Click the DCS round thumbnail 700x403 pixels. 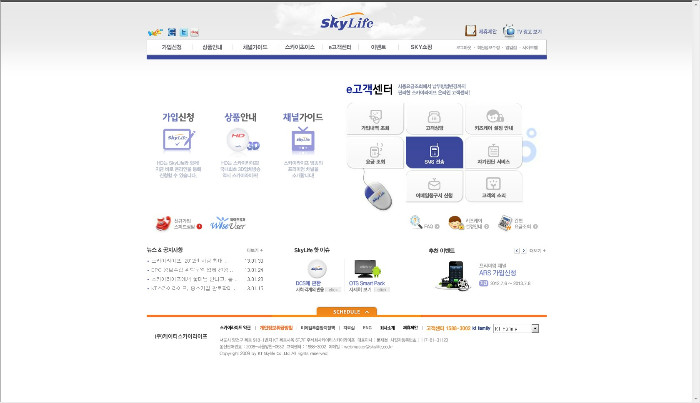click(317, 269)
